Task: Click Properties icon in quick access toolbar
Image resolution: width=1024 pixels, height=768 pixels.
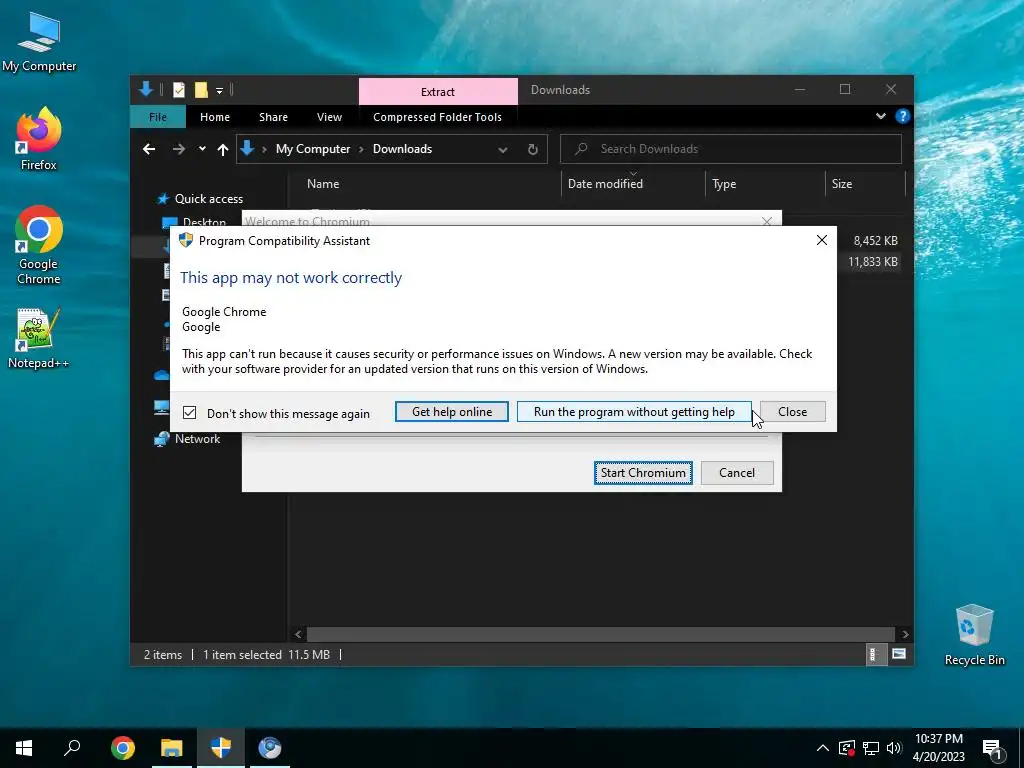Action: [x=178, y=89]
